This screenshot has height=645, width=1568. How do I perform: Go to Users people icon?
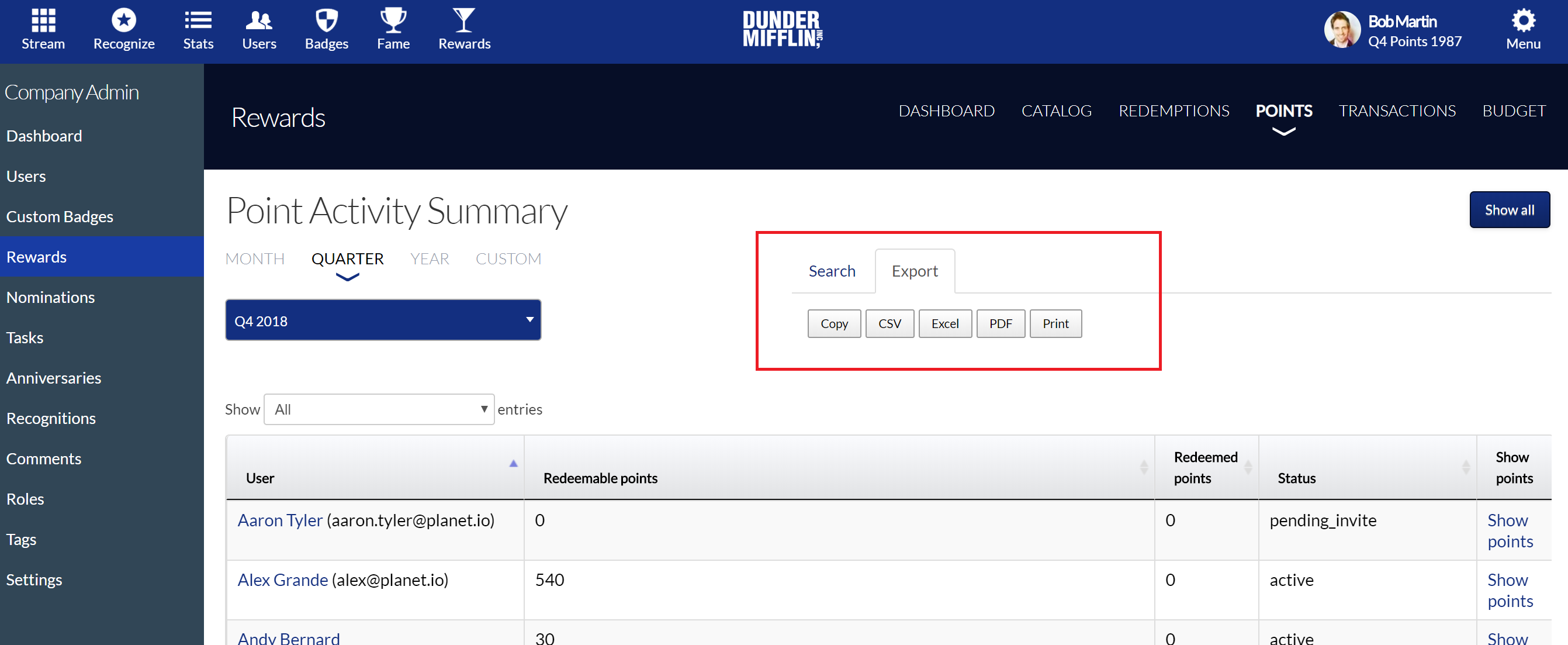point(259,20)
